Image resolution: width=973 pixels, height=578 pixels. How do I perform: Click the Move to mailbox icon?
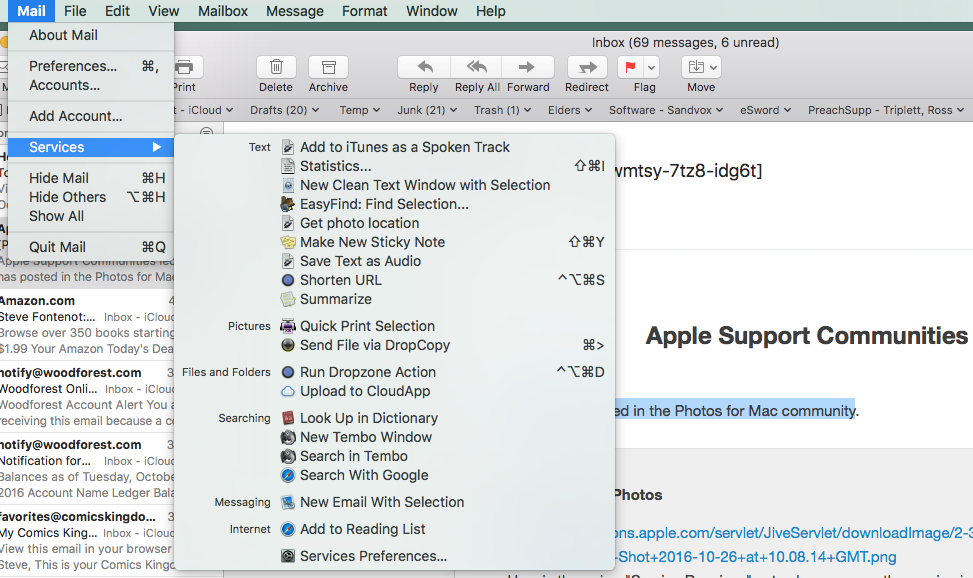[x=696, y=67]
